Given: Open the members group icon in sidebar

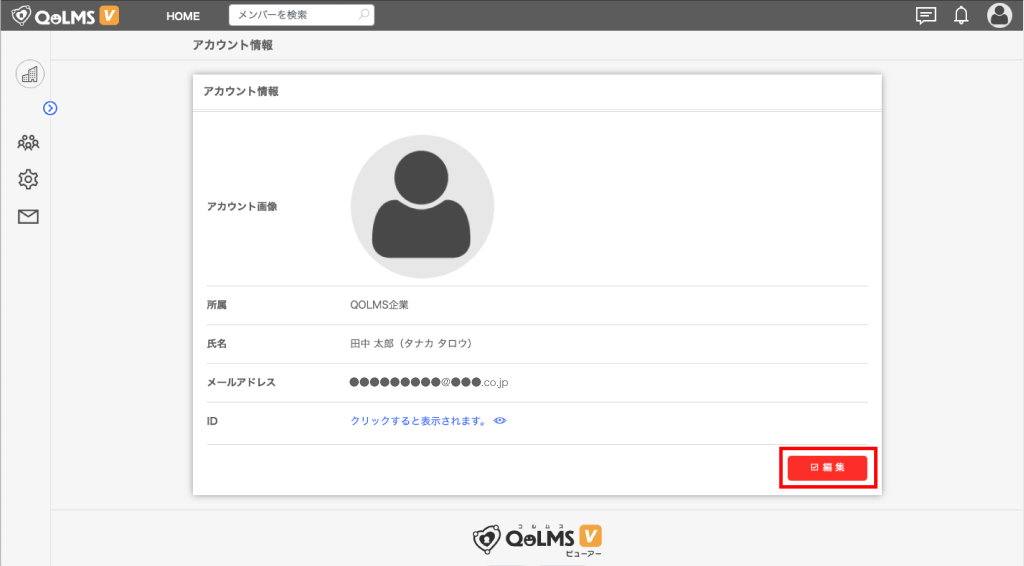Looking at the screenshot, I should pyautogui.click(x=28, y=142).
